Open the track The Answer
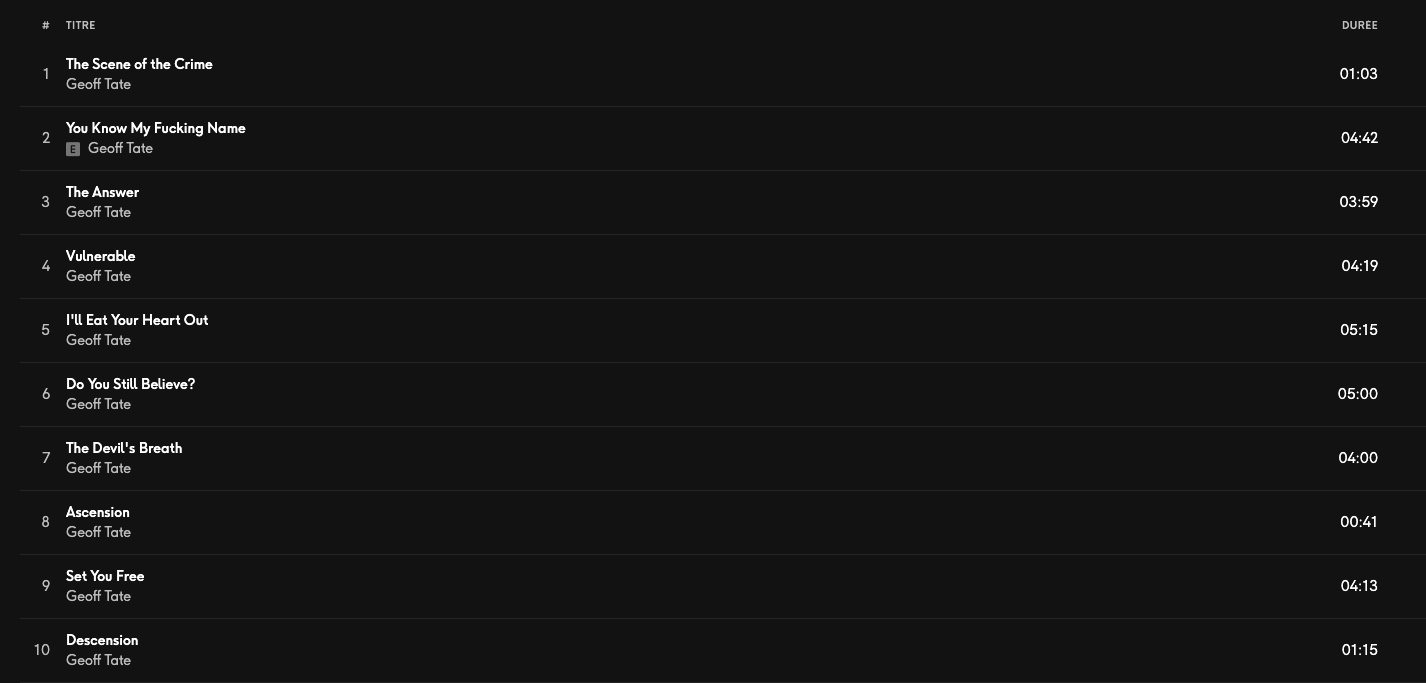Viewport: 1426px width, 683px height. click(x=102, y=192)
